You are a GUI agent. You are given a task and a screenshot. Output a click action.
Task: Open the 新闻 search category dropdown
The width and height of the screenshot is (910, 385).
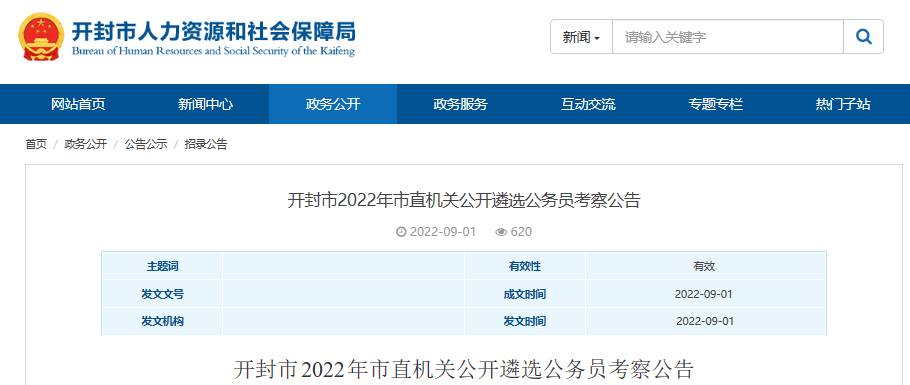[x=582, y=37]
